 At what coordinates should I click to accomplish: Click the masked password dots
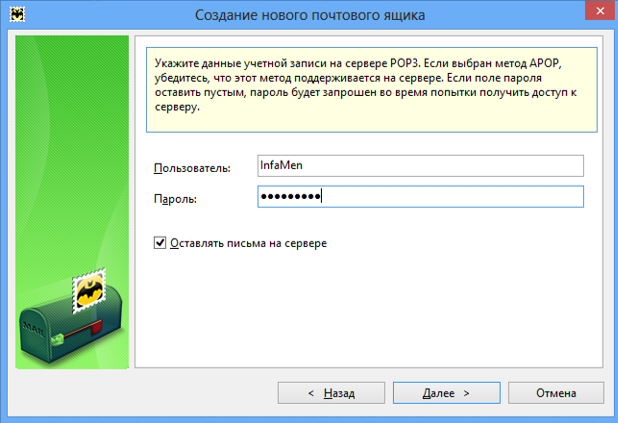290,197
